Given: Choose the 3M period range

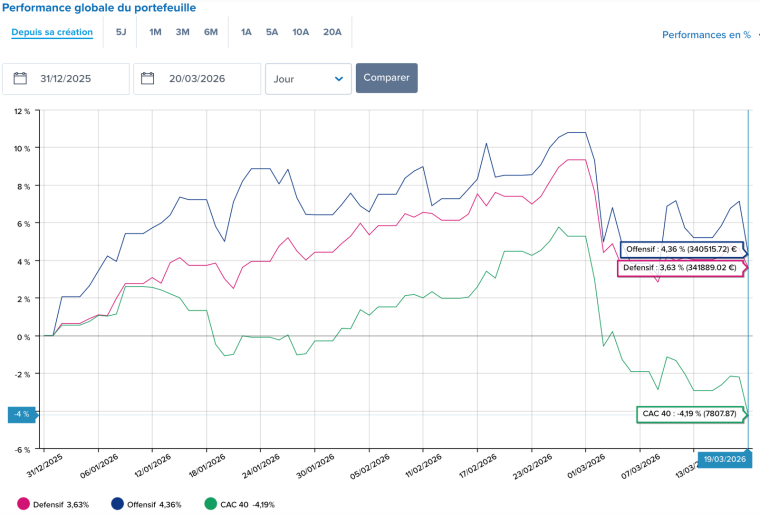Looking at the screenshot, I should tap(182, 32).
